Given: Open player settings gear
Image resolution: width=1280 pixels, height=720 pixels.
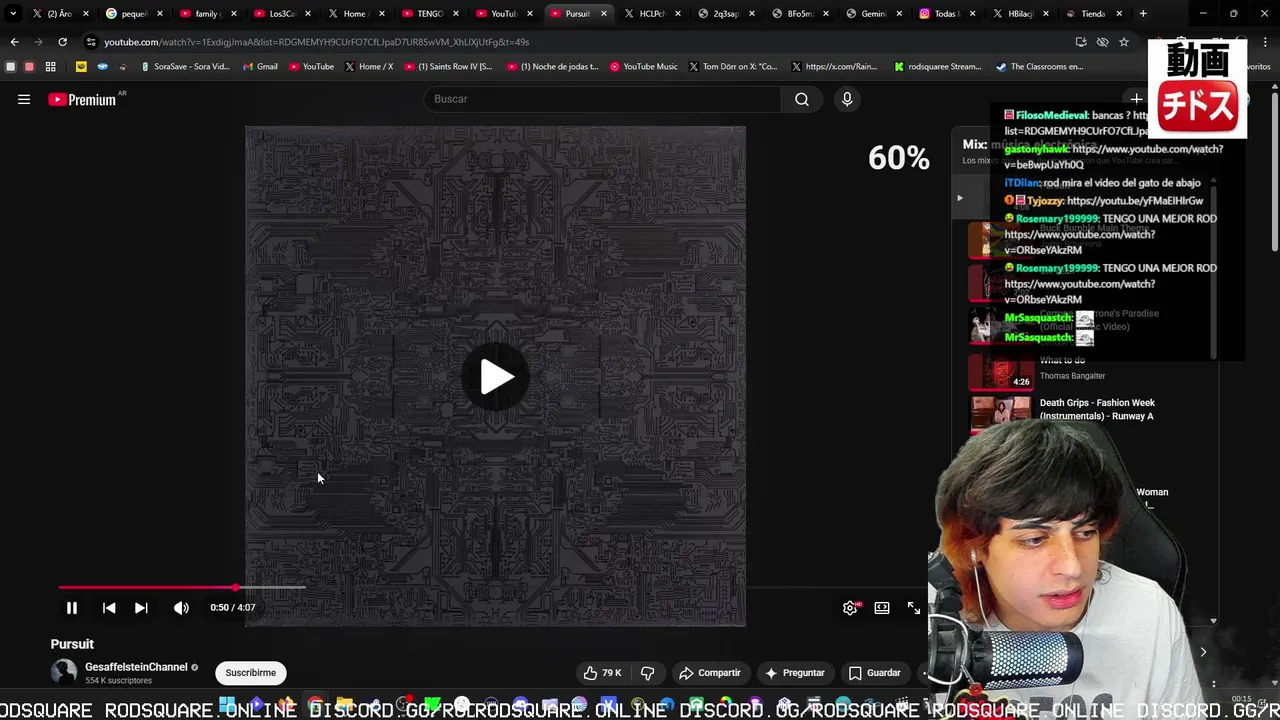Looking at the screenshot, I should [x=850, y=608].
